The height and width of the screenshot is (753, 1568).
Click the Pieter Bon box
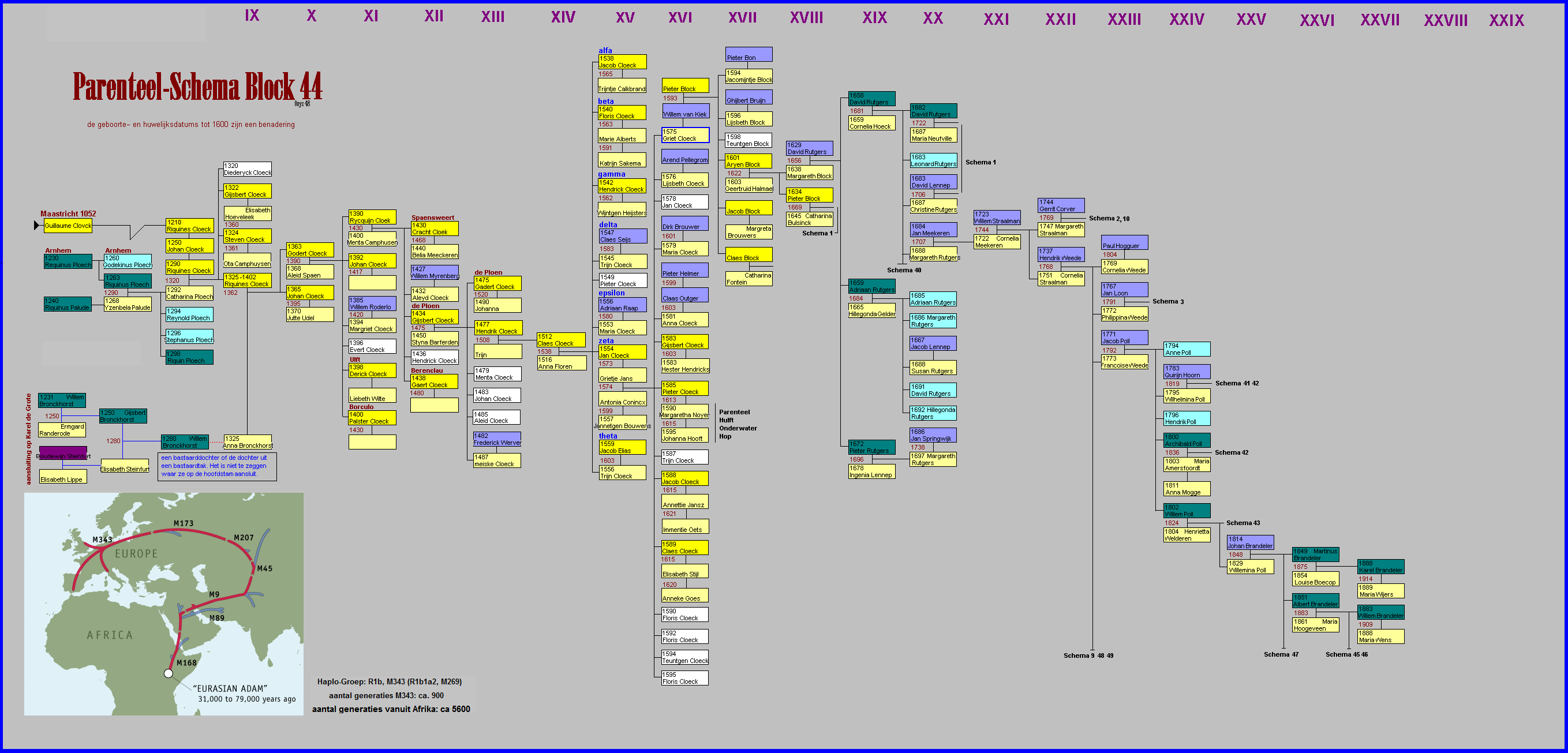pyautogui.click(x=749, y=54)
